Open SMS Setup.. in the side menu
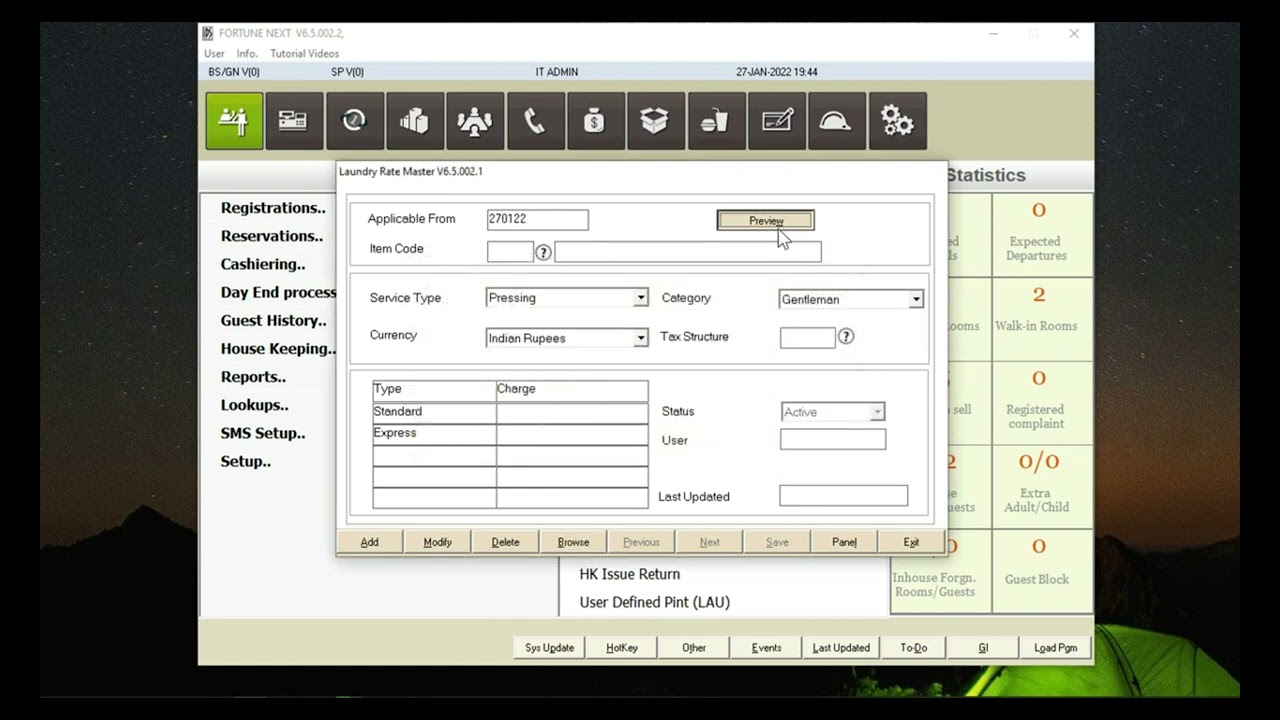Viewport: 1280px width, 720px height. (263, 433)
